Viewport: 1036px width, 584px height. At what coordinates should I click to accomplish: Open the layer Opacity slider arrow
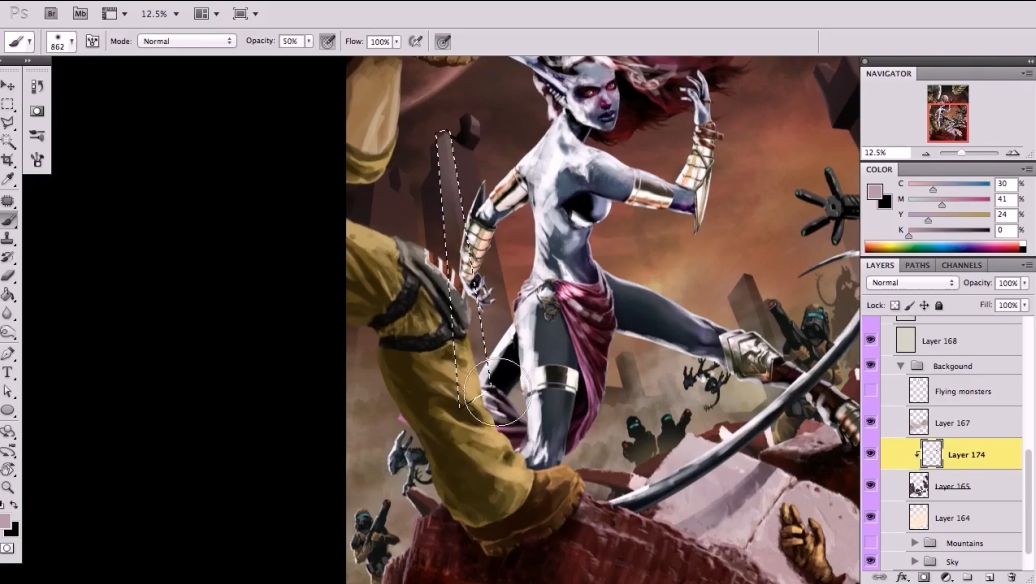pos(1025,283)
